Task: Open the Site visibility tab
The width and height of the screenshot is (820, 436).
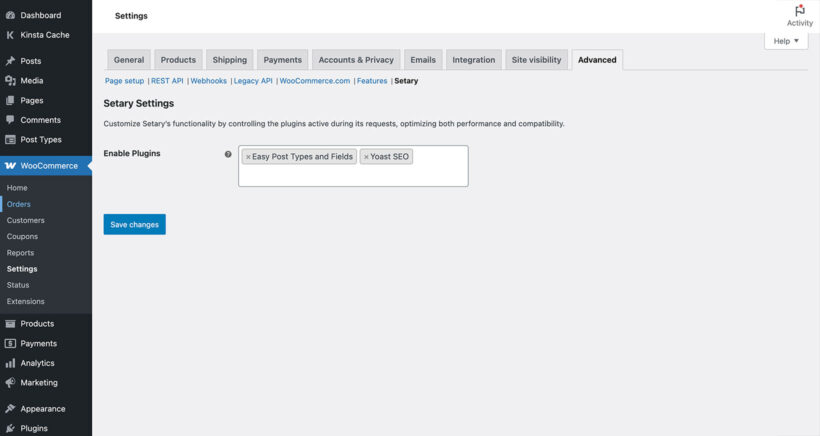Action: [537, 60]
